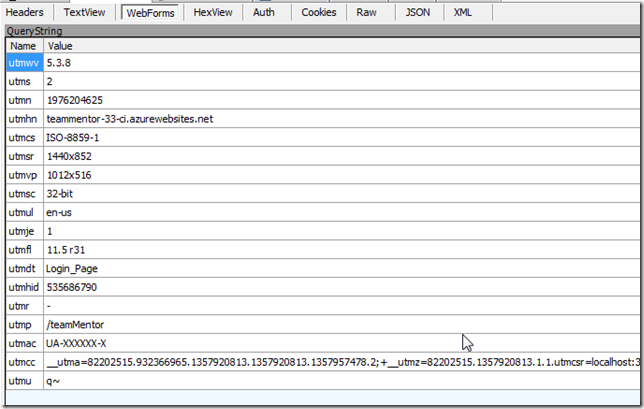
Task: Open the Auth tab
Action: [264, 12]
